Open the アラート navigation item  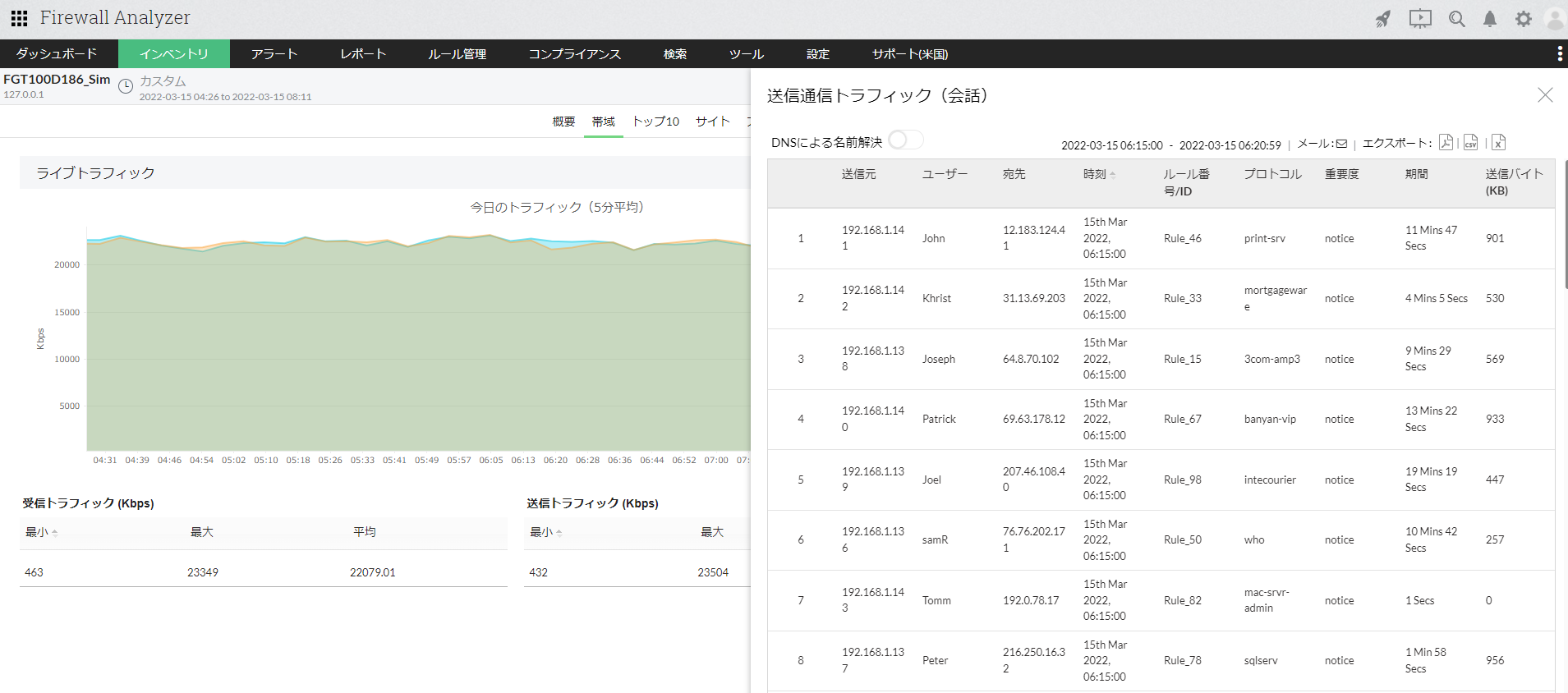point(274,54)
